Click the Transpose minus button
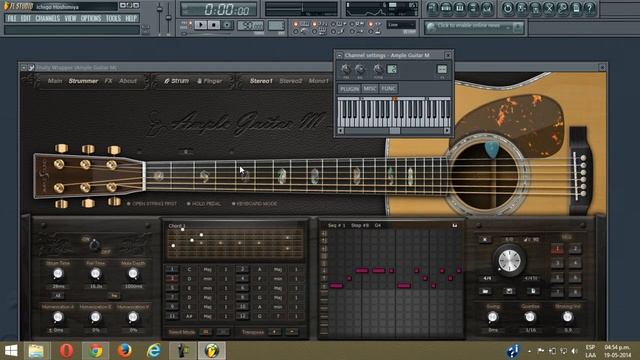Viewport: 640px width, 360px height. click(x=292, y=332)
